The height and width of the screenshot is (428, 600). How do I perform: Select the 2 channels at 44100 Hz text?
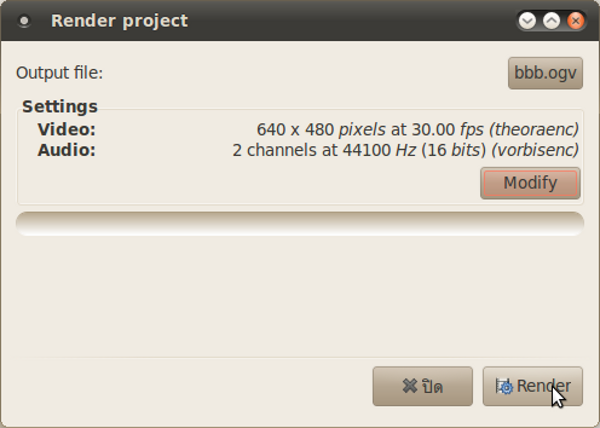click(x=324, y=150)
